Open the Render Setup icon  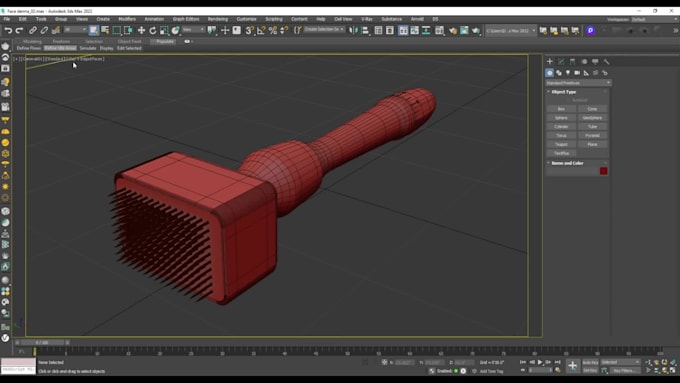pos(453,30)
